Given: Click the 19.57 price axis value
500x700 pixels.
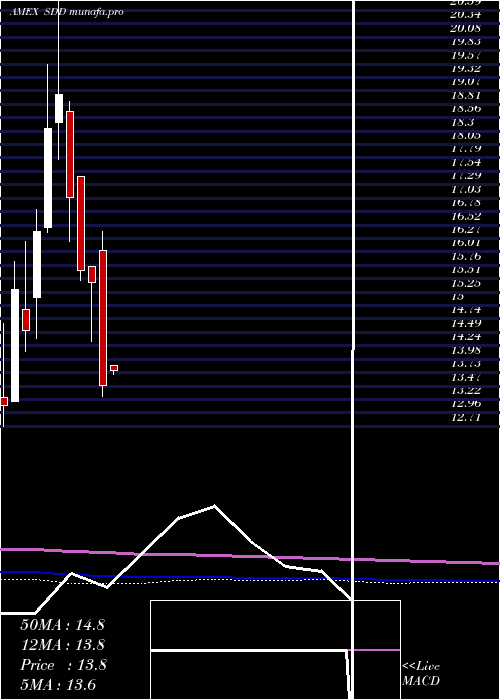Looking at the screenshot, I should 466,55.
